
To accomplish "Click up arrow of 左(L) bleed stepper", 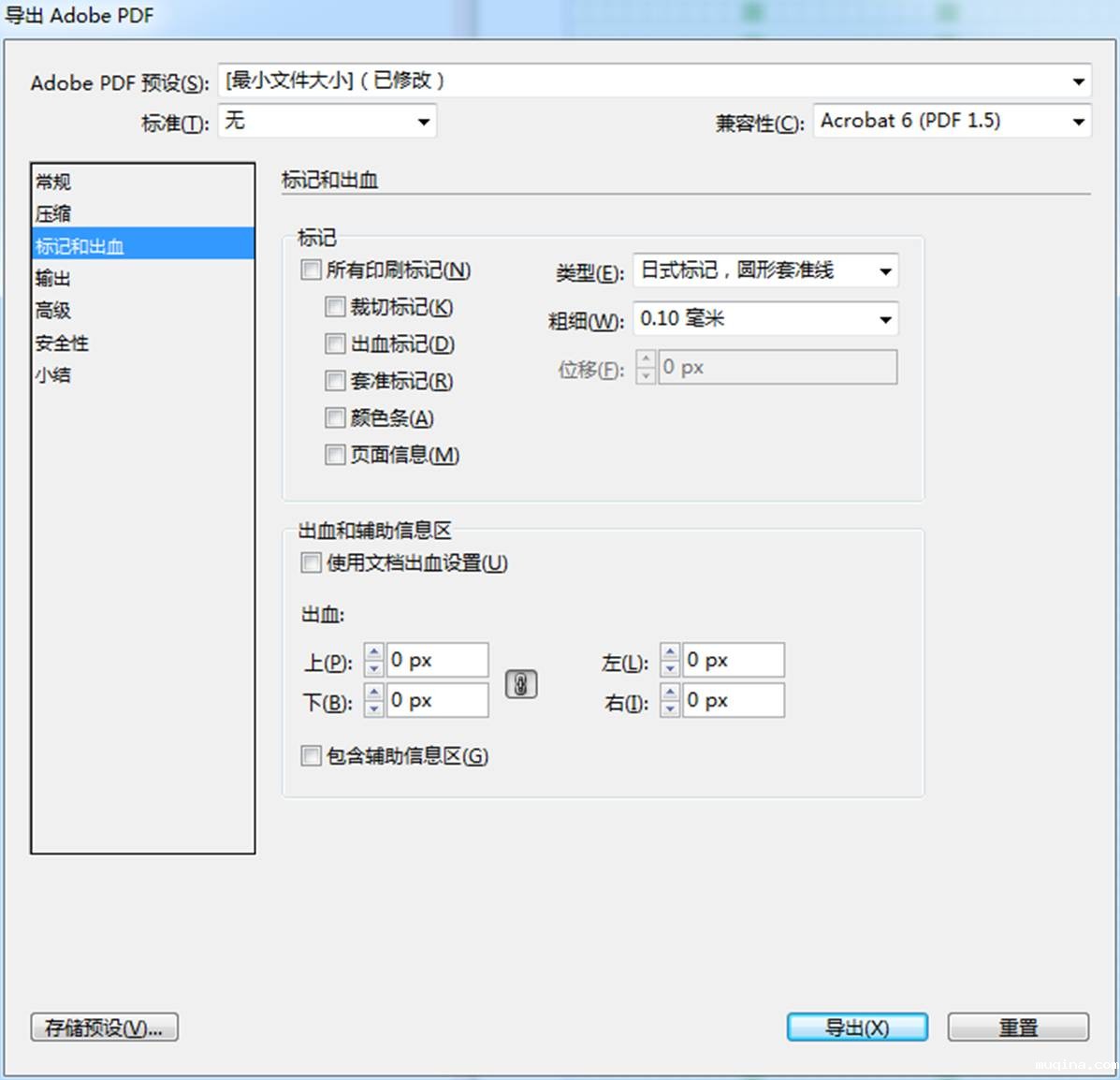I will (670, 652).
